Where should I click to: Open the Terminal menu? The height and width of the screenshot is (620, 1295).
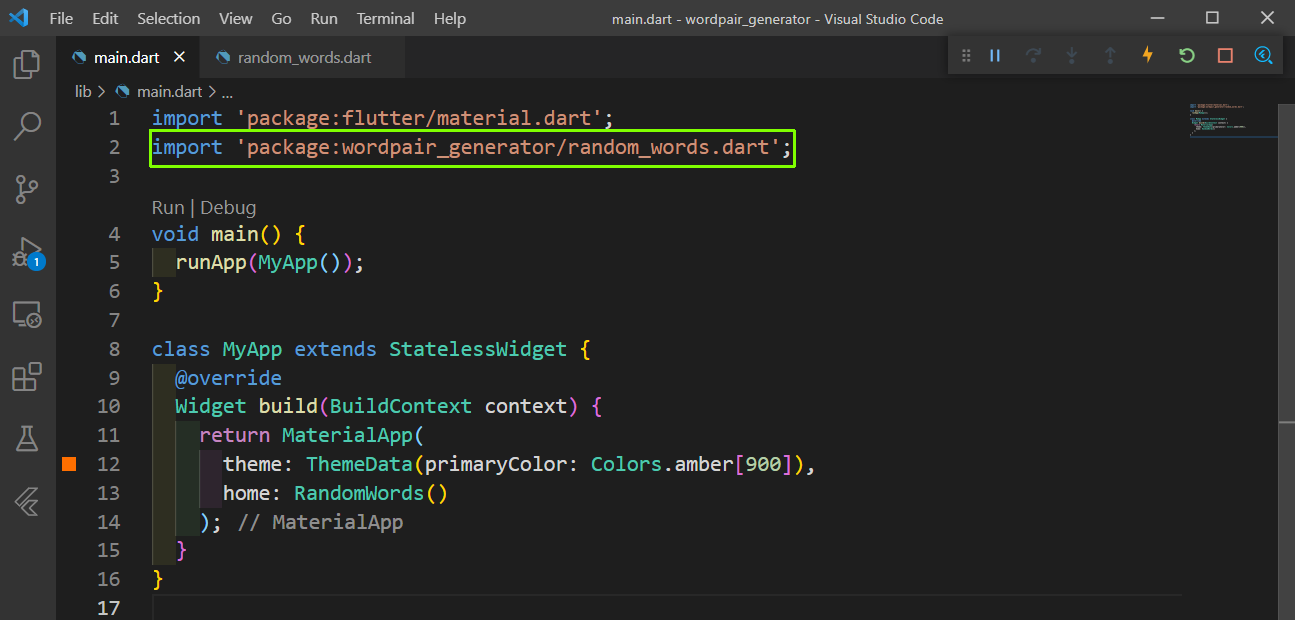(386, 18)
